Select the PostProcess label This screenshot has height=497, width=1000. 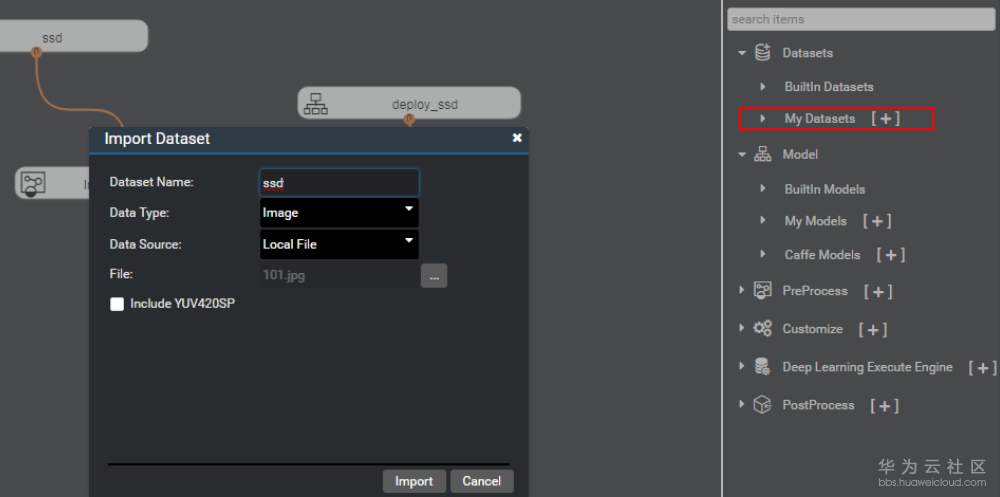click(818, 405)
